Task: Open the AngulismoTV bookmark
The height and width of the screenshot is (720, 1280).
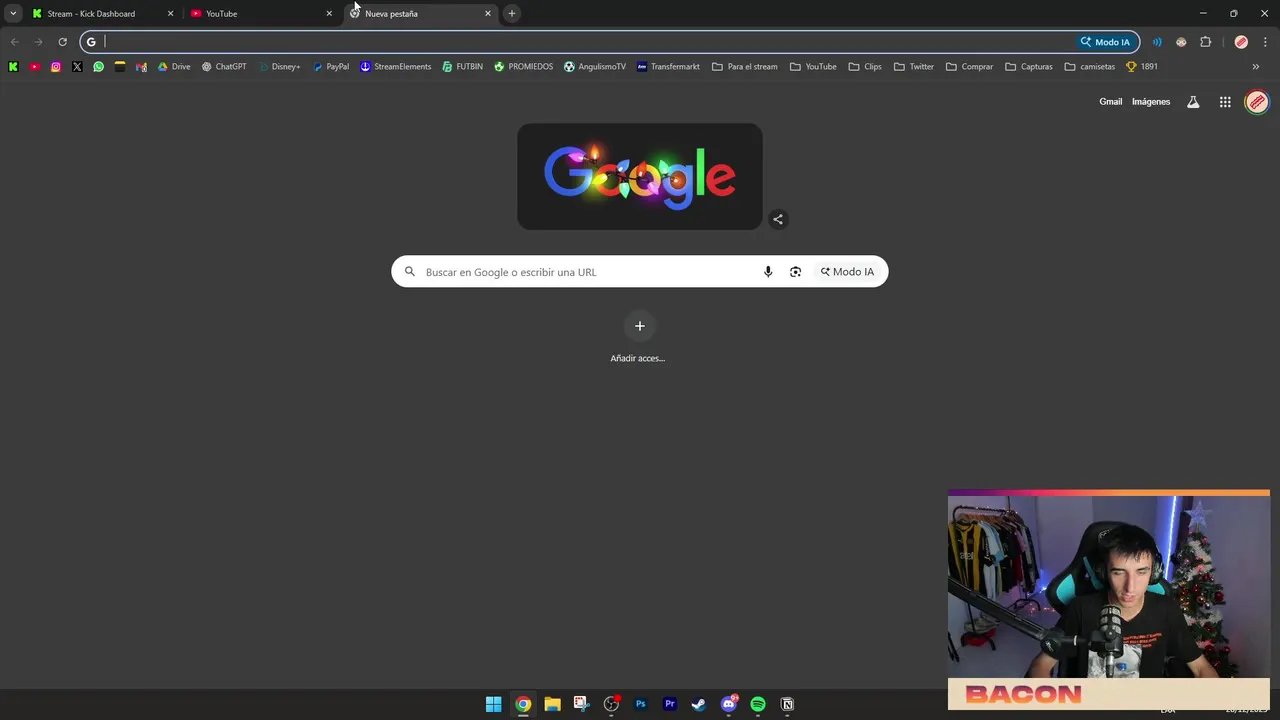Action: [x=595, y=67]
